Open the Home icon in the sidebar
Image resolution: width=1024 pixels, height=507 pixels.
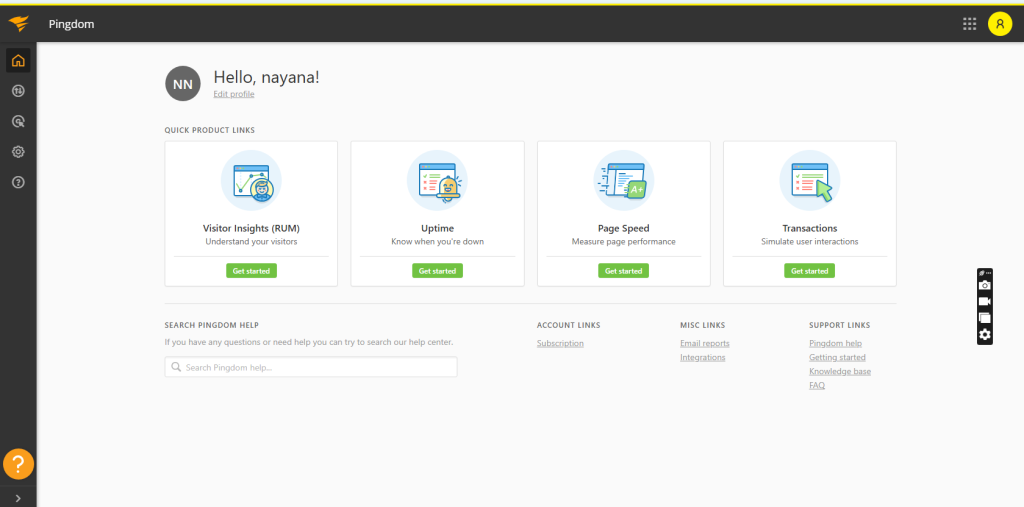tap(18, 61)
